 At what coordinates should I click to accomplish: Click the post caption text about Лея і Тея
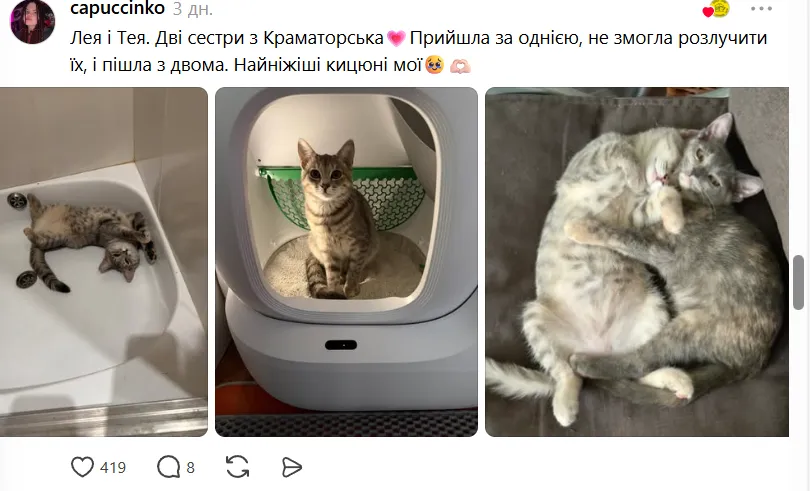418,52
